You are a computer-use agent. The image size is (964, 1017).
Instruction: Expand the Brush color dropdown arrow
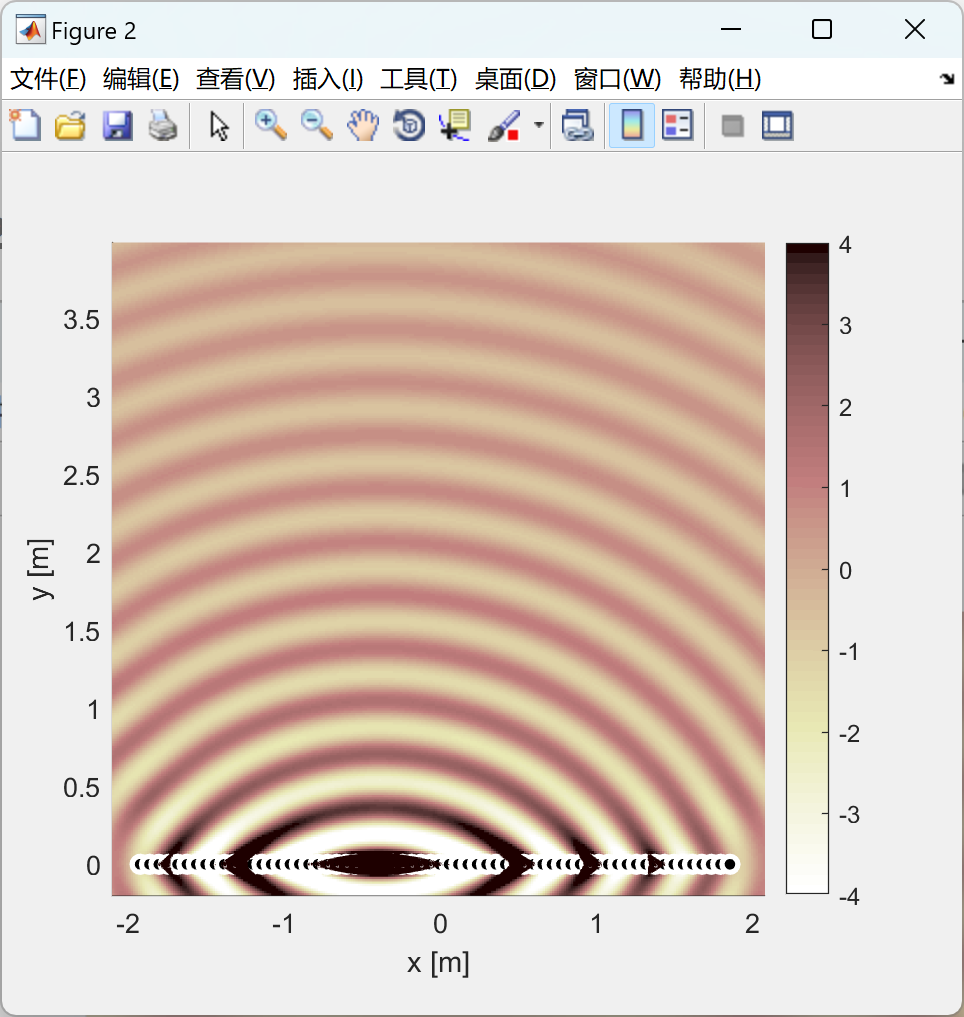coord(538,125)
